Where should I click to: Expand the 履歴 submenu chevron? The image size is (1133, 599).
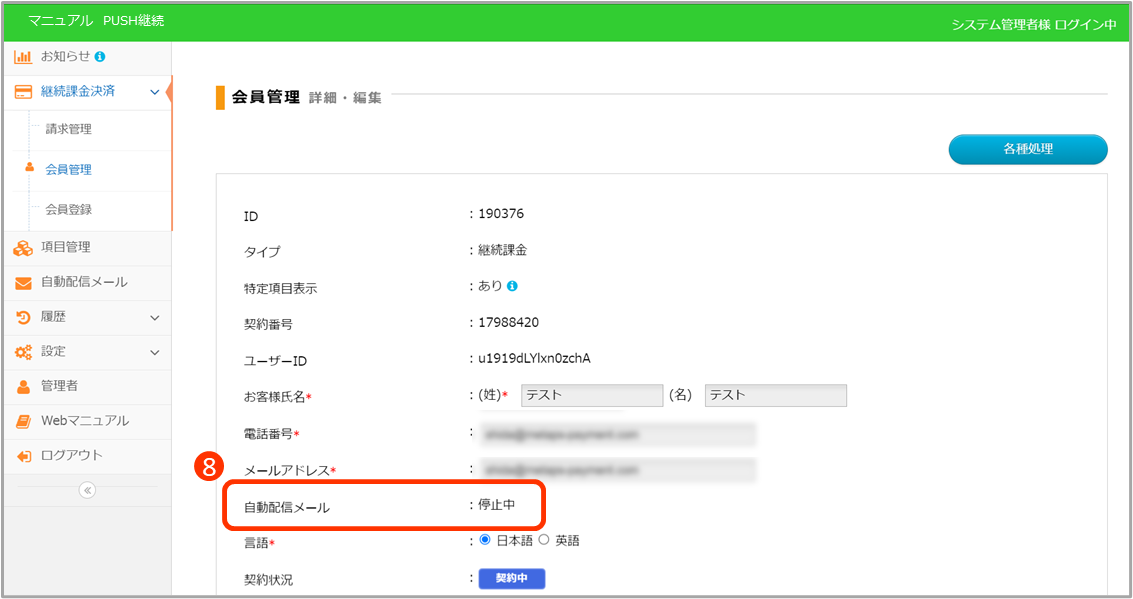click(154, 318)
